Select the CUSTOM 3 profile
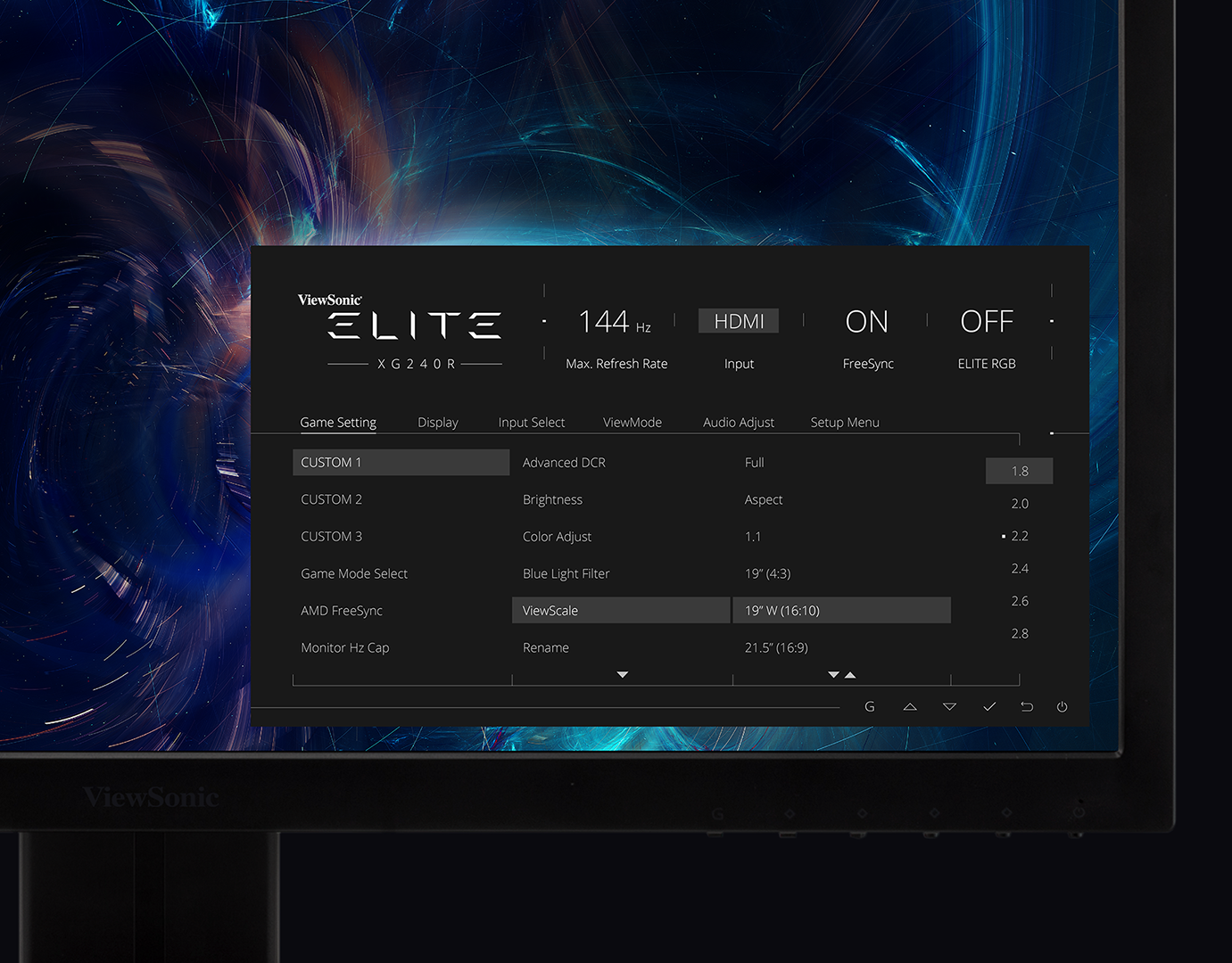 coord(332,537)
